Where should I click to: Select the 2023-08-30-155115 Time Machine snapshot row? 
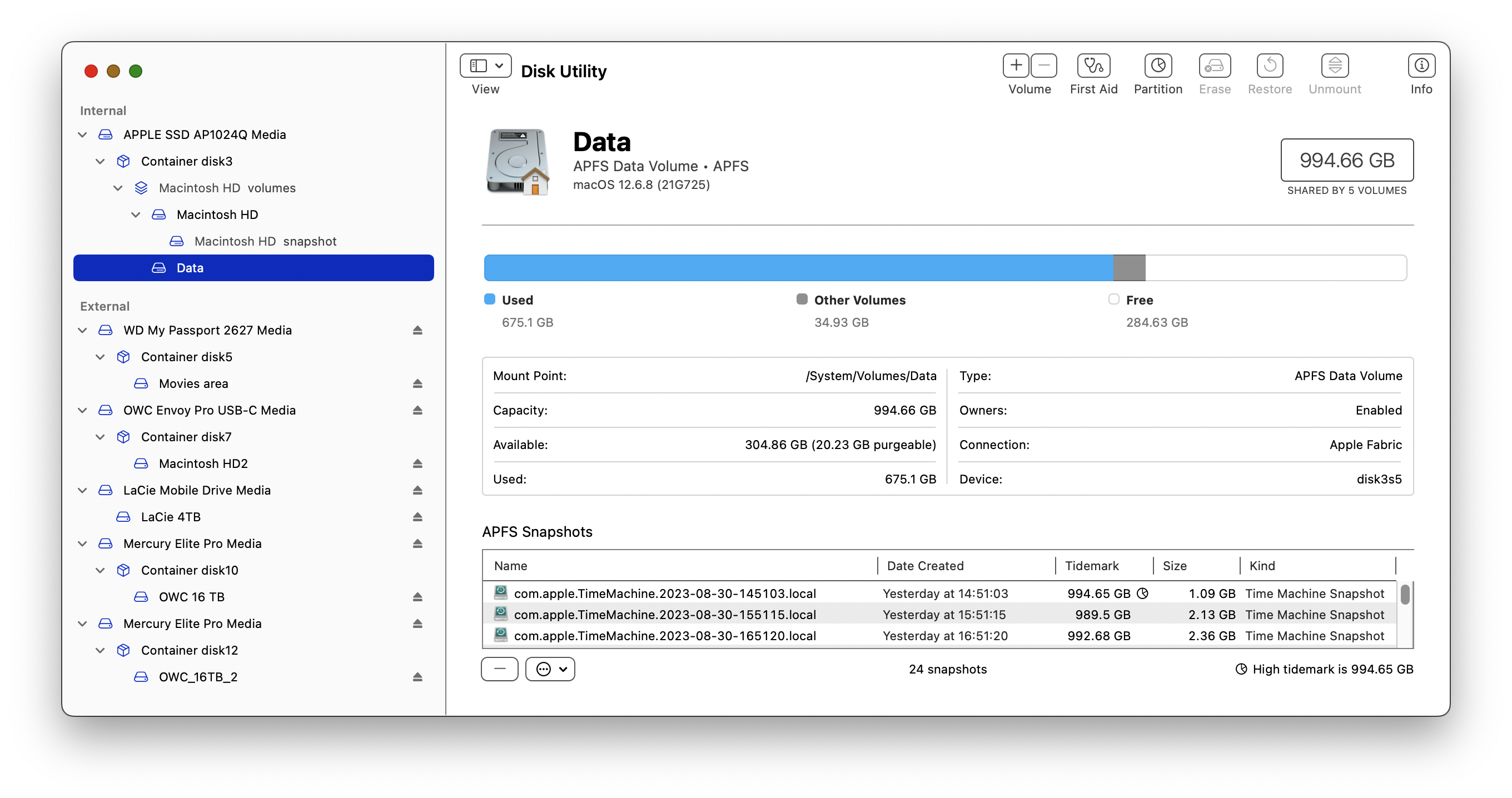[x=664, y=615]
